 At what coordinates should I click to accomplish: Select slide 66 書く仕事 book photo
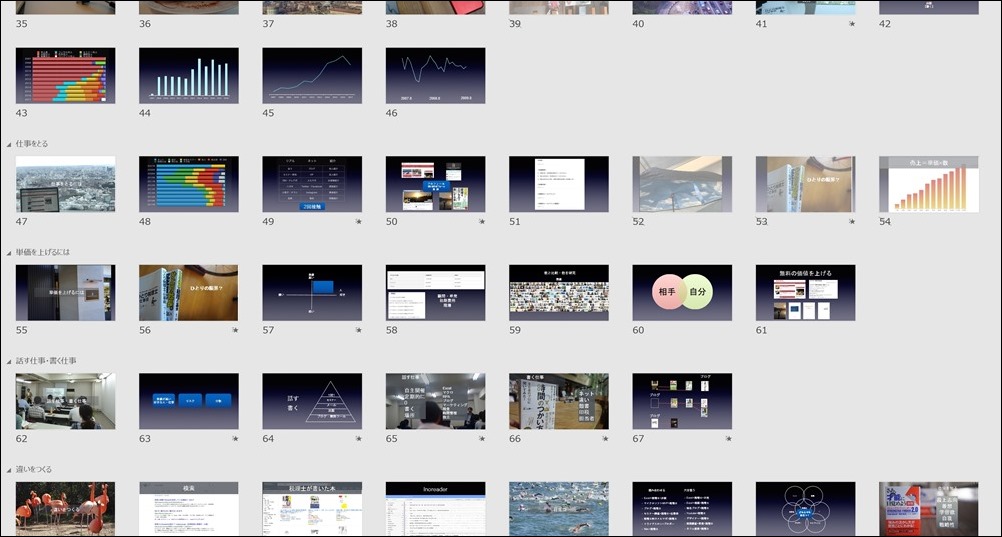pos(559,401)
